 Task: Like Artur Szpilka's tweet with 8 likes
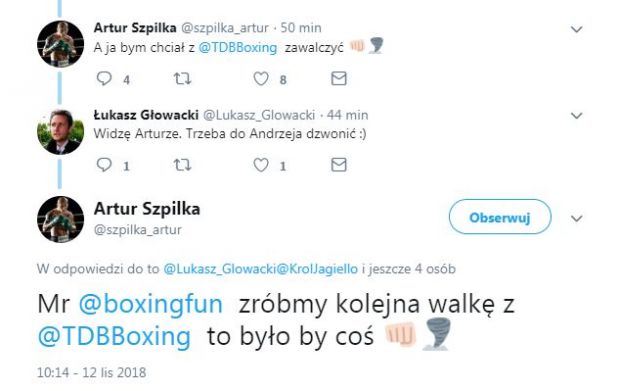pos(261,79)
